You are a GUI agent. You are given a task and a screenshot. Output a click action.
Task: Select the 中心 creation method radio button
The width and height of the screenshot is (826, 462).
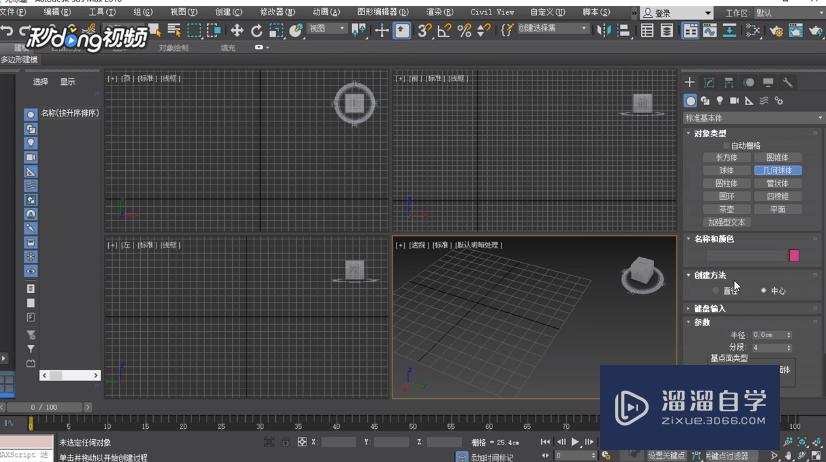pyautogui.click(x=764, y=290)
